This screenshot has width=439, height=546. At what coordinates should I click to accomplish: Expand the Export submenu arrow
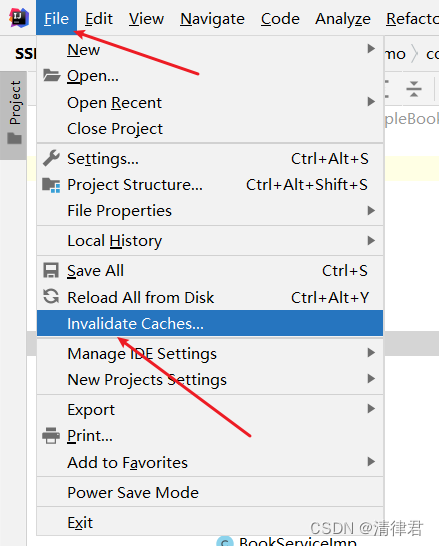coord(371,408)
